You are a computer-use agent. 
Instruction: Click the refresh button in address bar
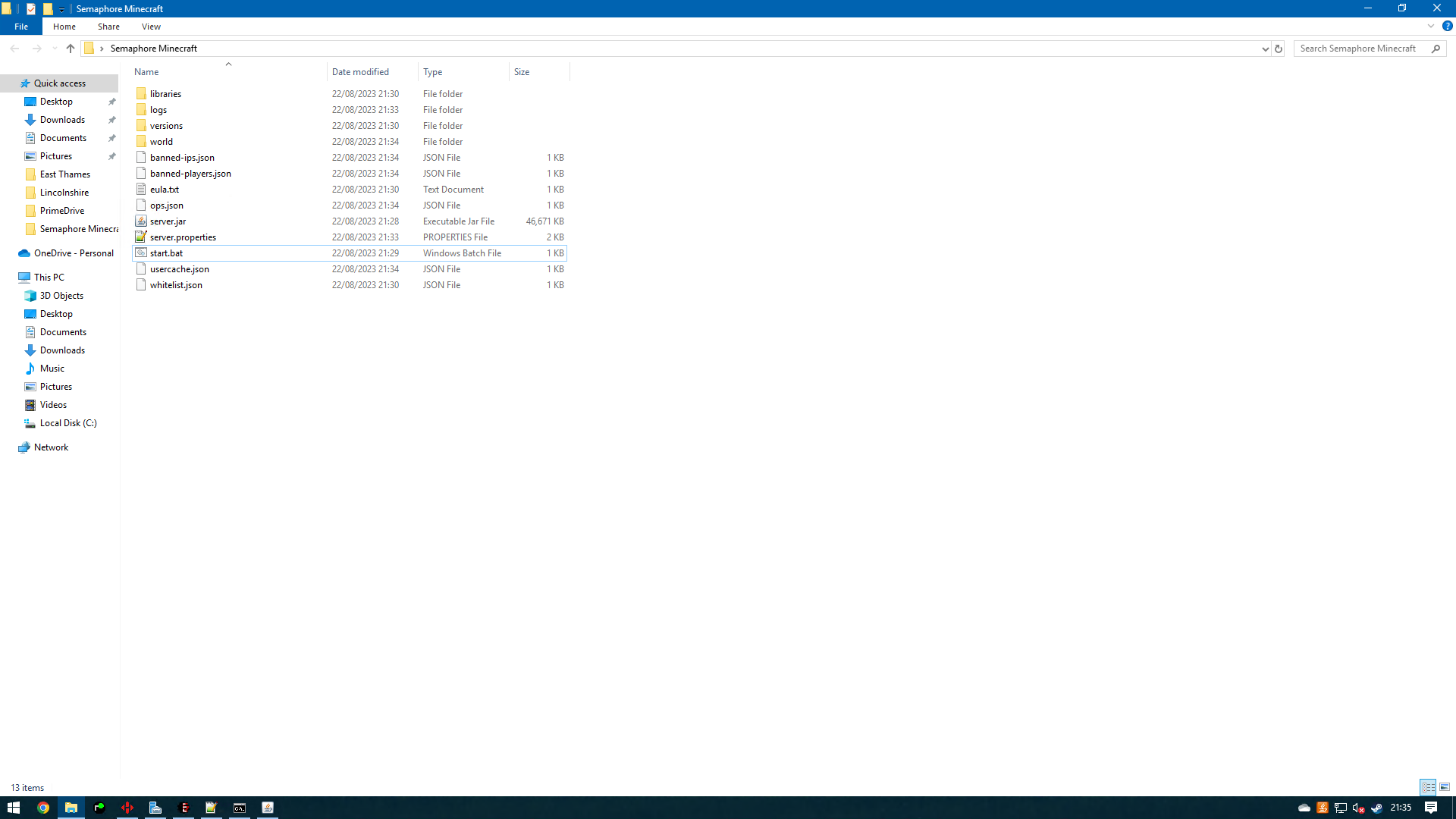click(x=1279, y=49)
